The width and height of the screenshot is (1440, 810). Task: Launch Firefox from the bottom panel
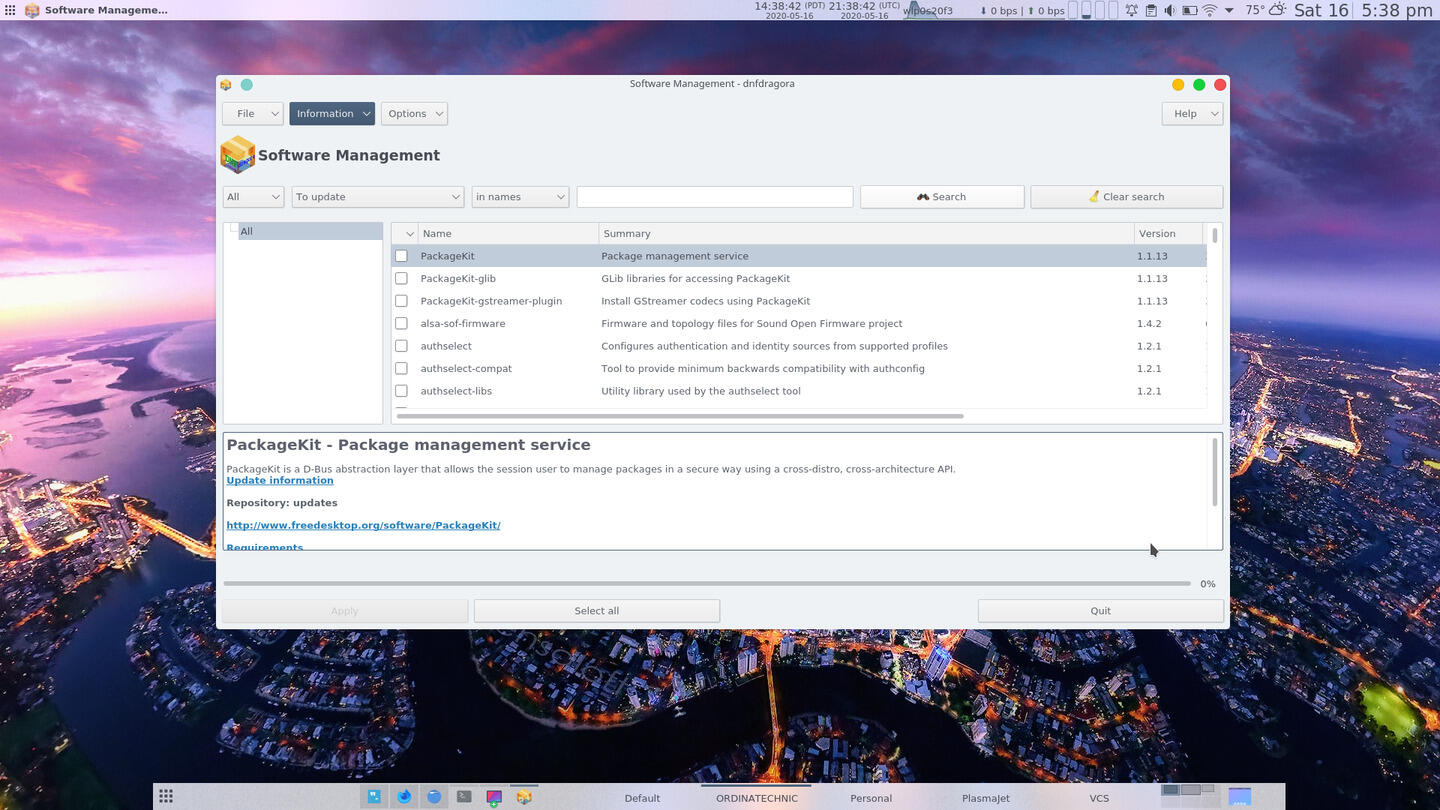404,797
